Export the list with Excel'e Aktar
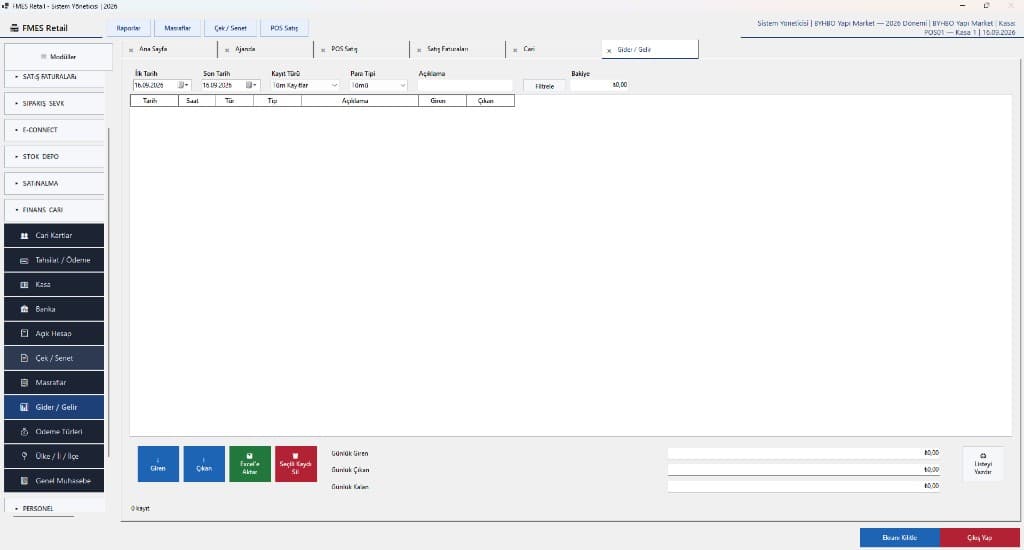Screen dimensions: 1024x550 click(x=249, y=464)
